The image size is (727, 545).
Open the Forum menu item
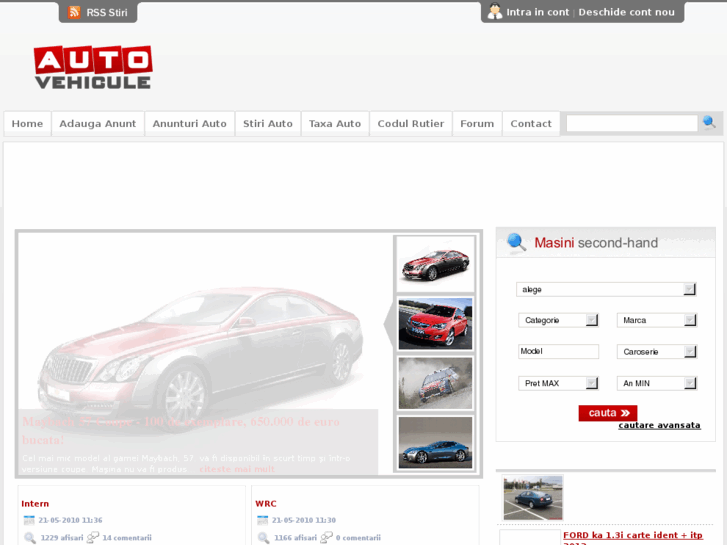477,123
